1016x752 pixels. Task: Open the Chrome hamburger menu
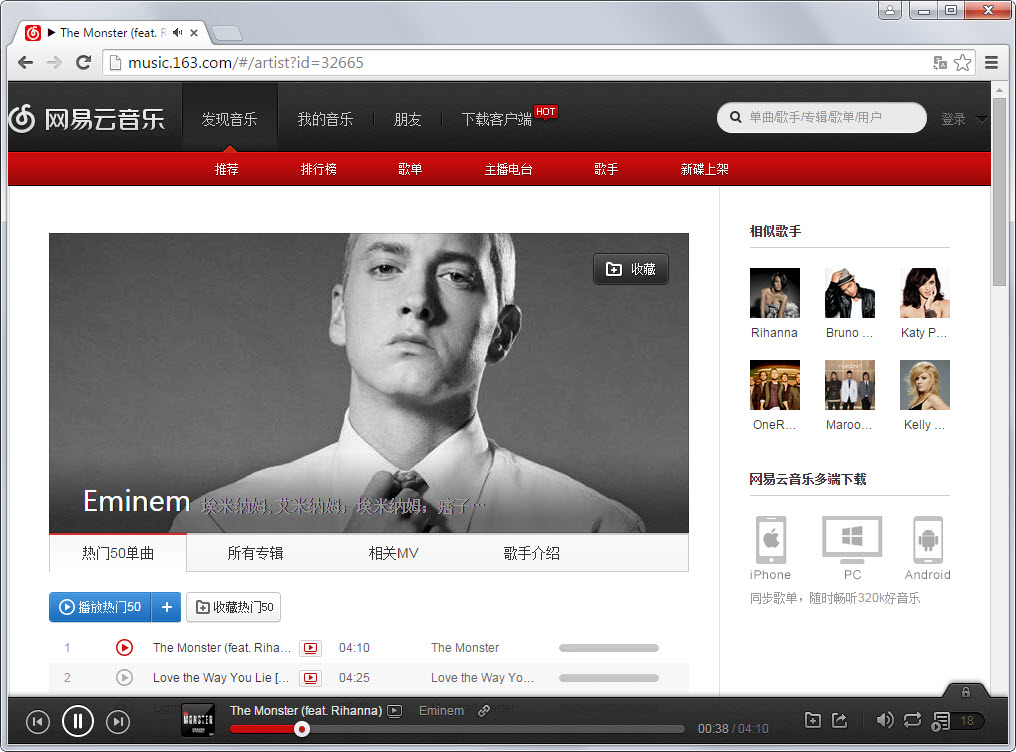991,63
